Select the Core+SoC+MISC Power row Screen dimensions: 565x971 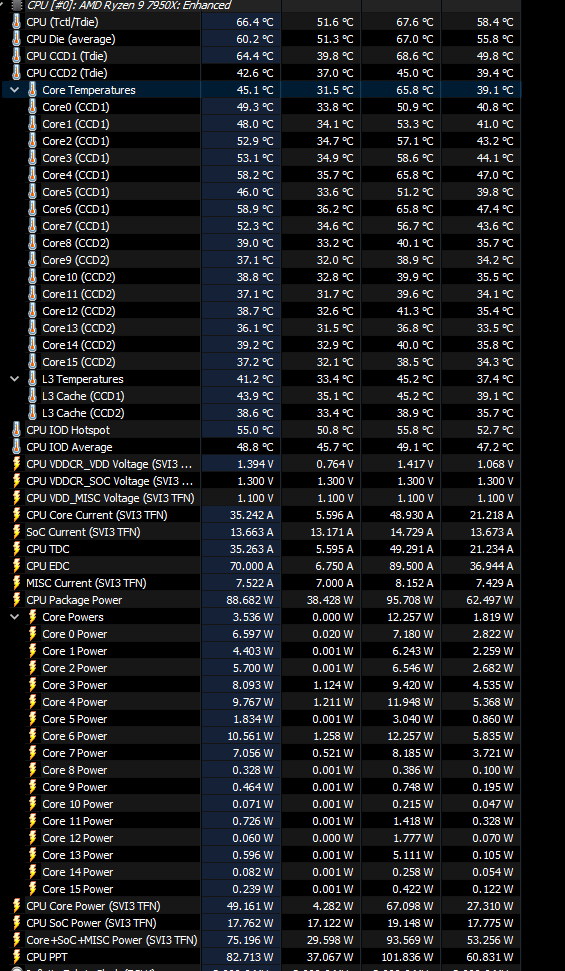(x=260, y=940)
